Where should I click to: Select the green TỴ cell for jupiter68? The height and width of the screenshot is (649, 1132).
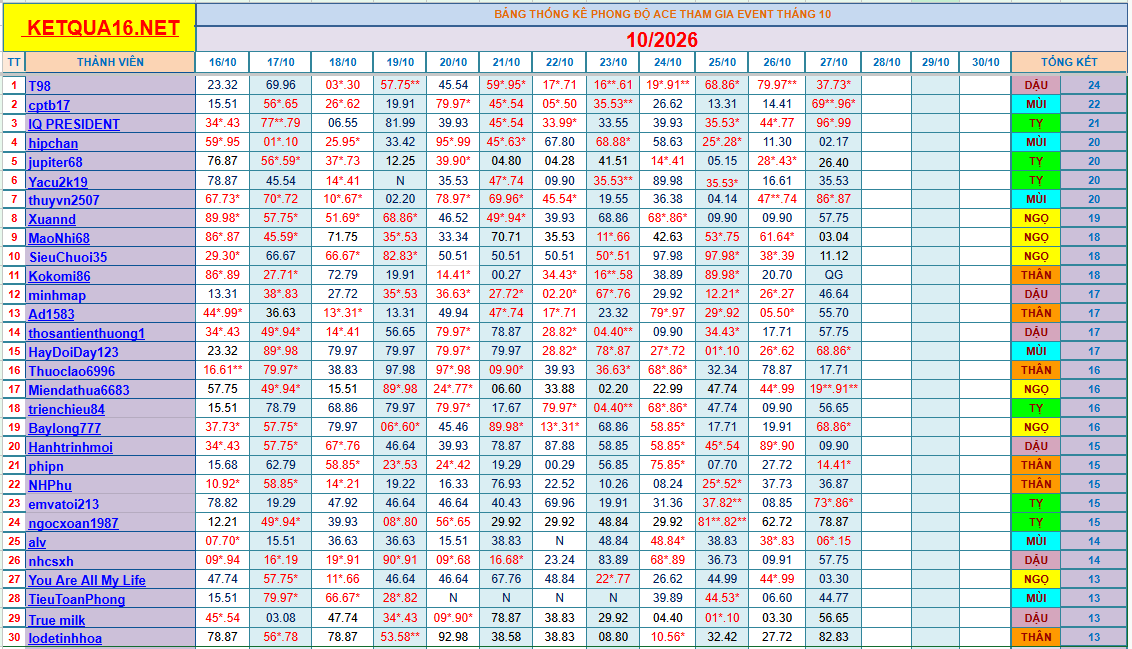(x=1036, y=161)
